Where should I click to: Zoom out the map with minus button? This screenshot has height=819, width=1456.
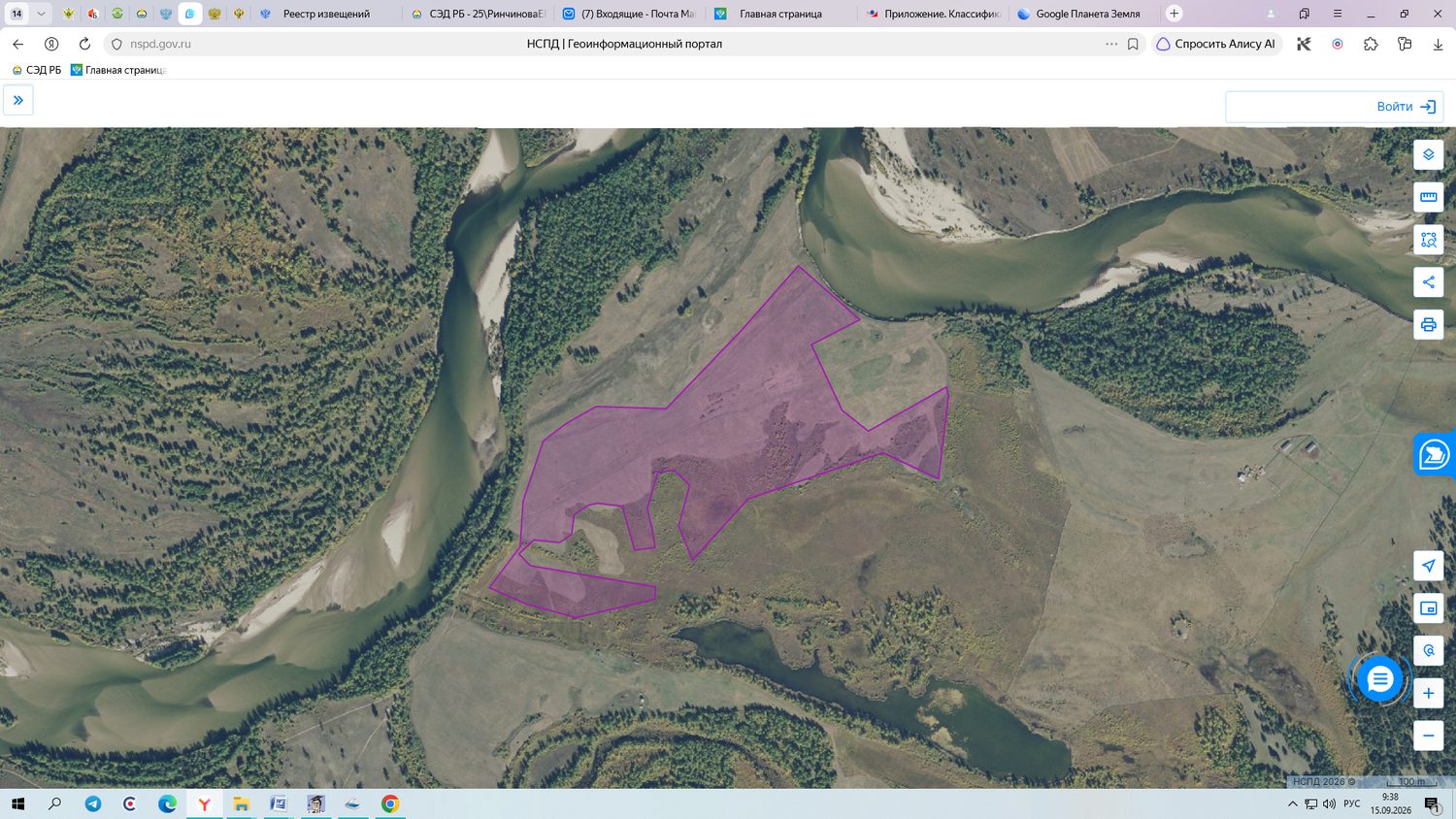[1428, 736]
